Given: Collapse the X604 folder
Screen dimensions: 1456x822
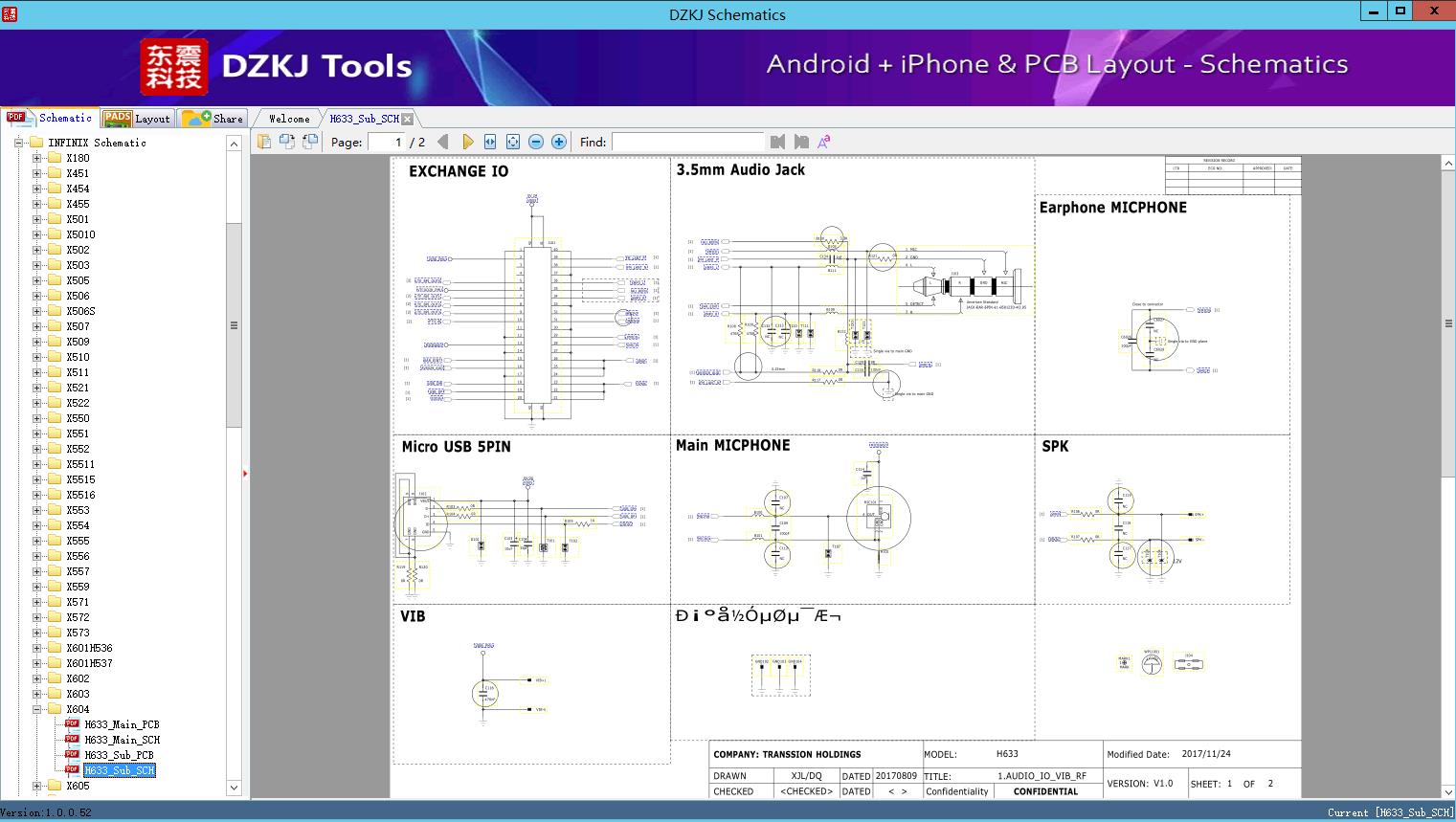Looking at the screenshot, I should pyautogui.click(x=36, y=709).
